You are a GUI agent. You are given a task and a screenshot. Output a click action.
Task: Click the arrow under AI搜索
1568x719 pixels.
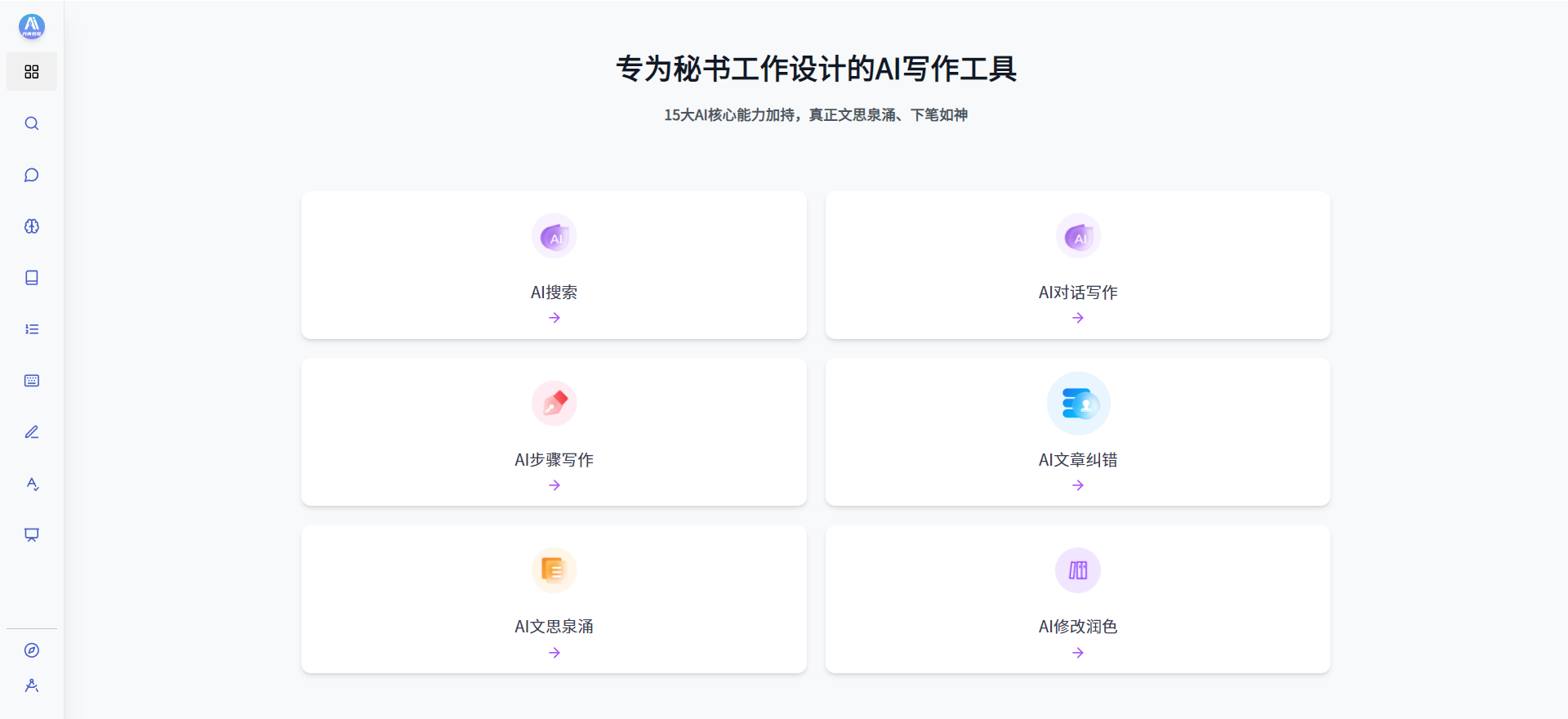[555, 318]
